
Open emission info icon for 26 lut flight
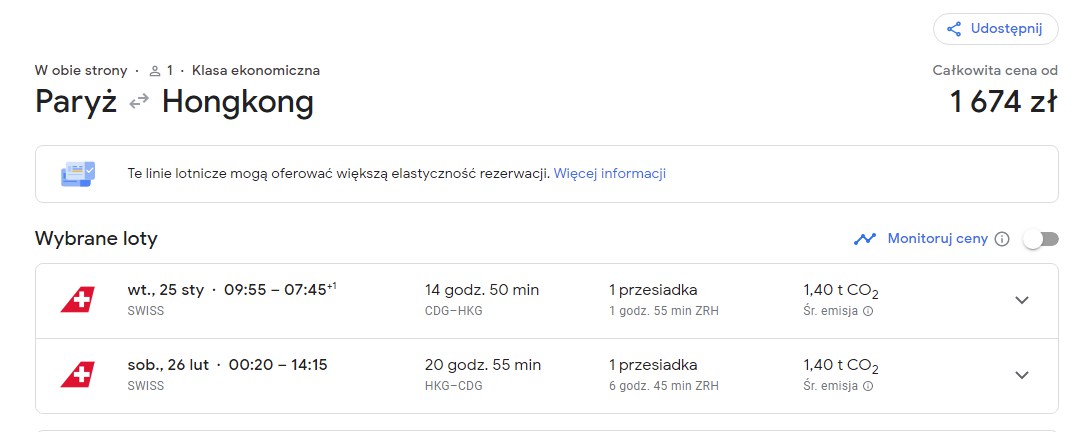868,386
